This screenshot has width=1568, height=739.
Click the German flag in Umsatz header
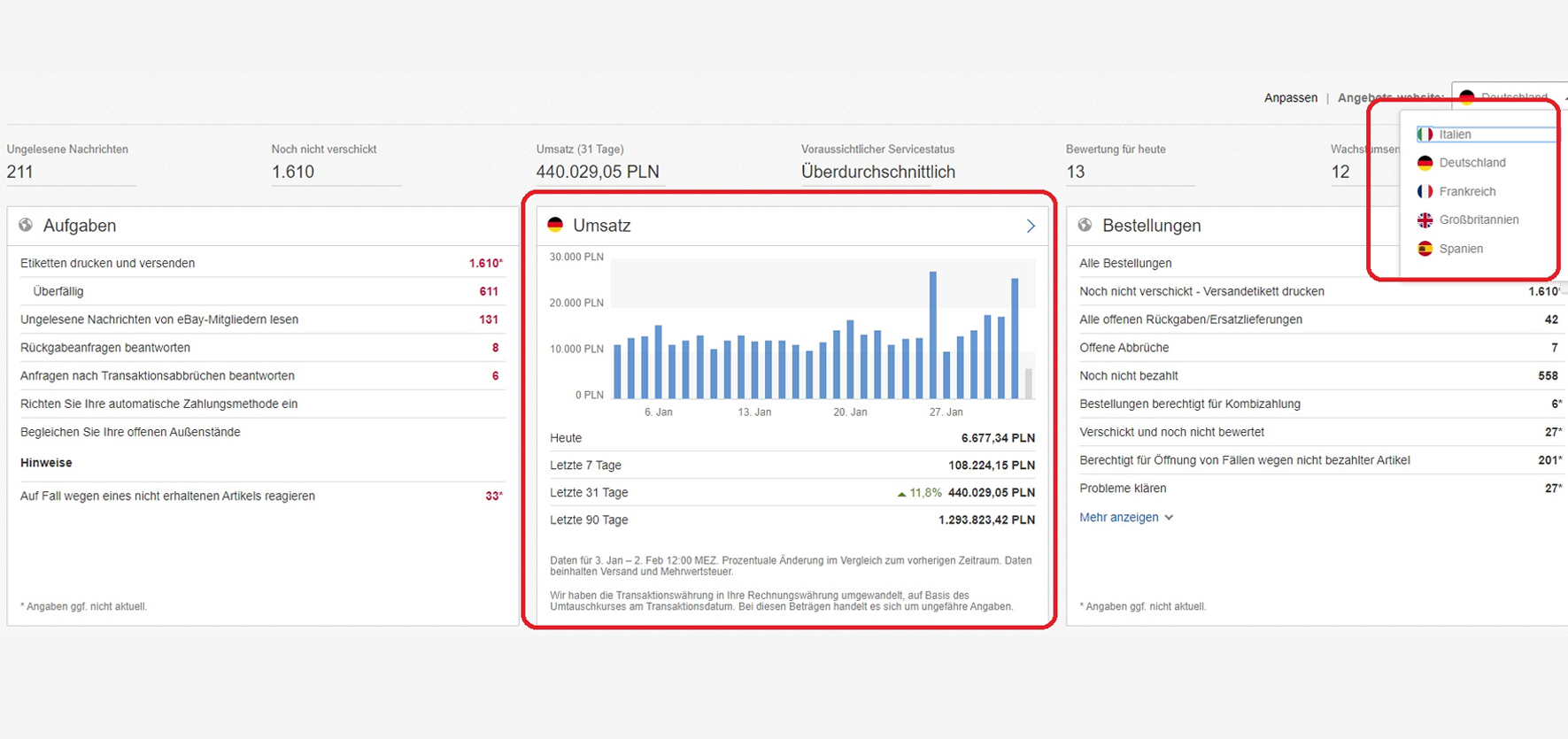[x=555, y=225]
